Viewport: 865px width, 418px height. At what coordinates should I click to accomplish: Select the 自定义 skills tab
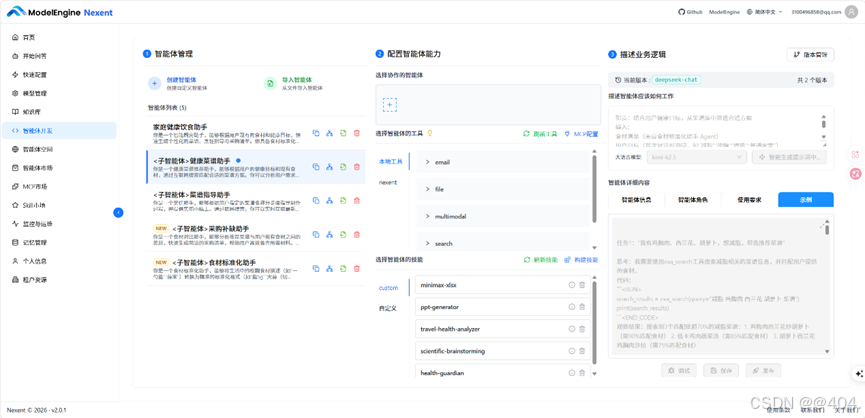(x=388, y=308)
